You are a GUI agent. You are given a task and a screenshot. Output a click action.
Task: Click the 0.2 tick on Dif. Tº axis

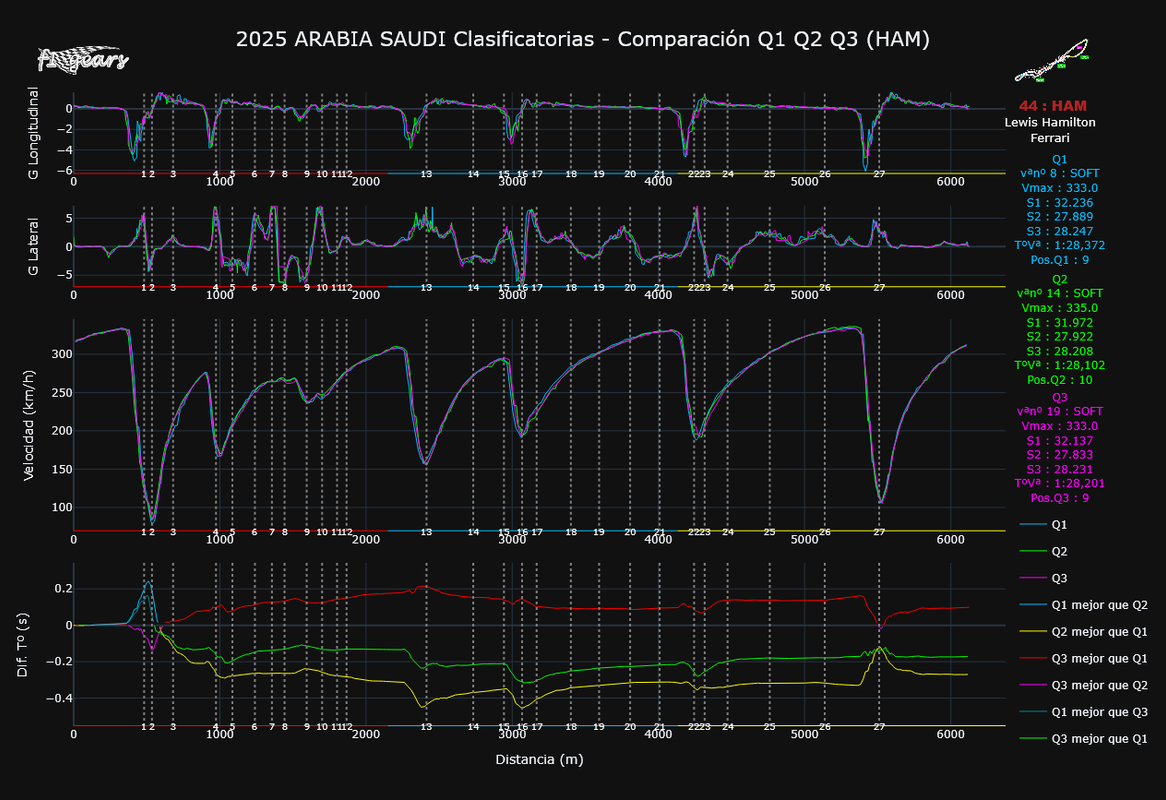click(63, 589)
